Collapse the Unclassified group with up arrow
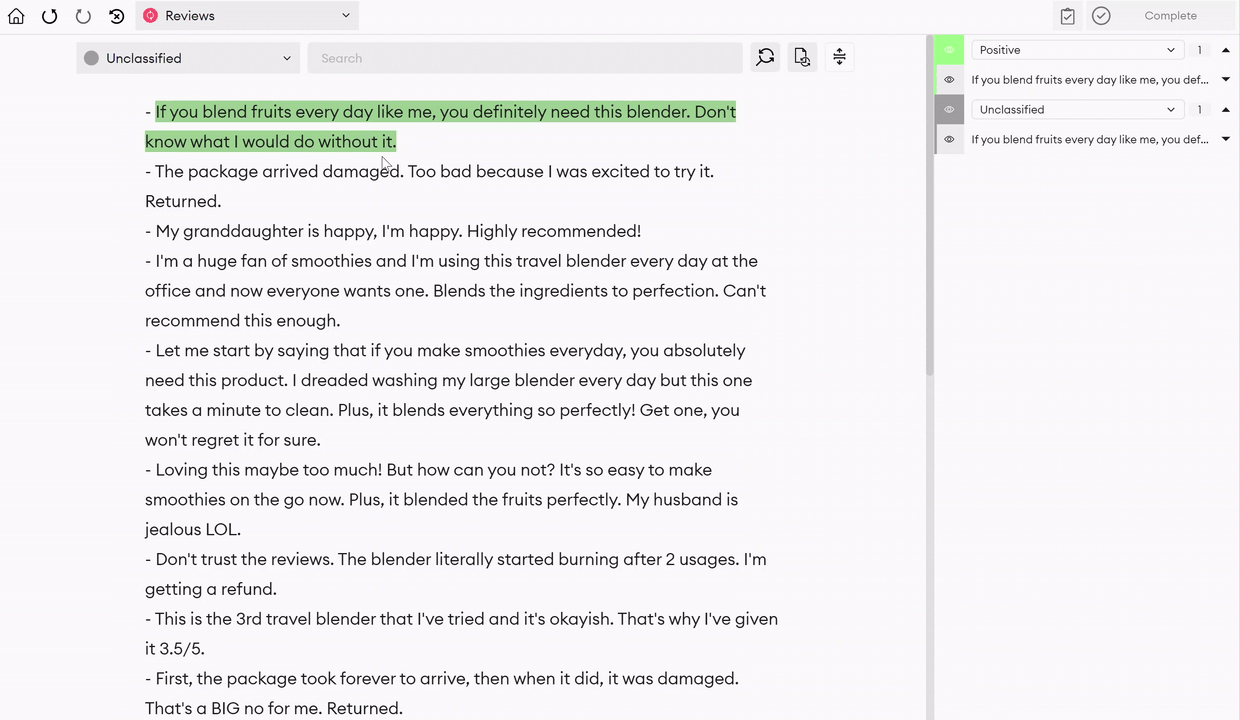 pyautogui.click(x=1226, y=110)
